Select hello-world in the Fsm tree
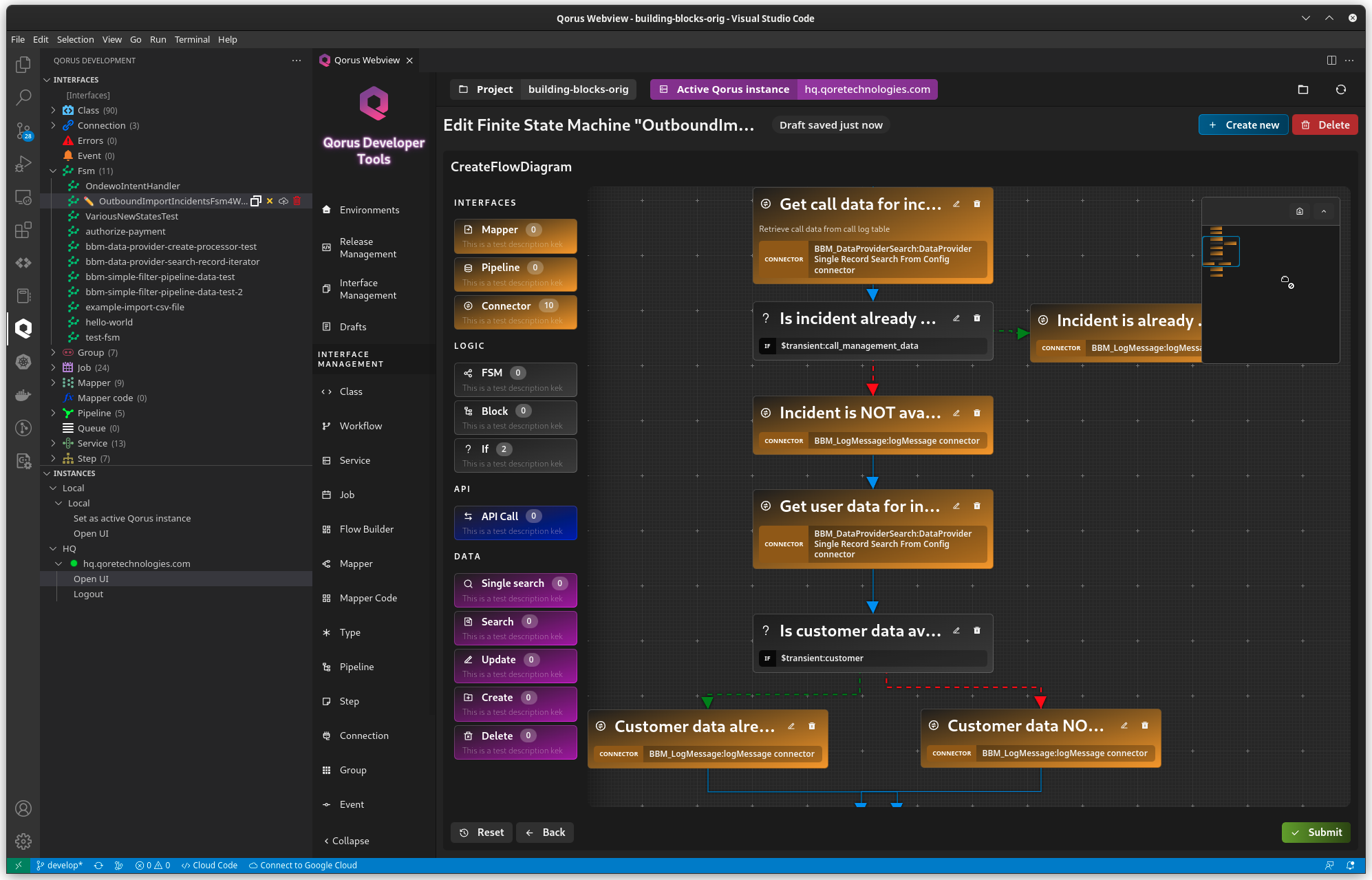 (x=109, y=322)
